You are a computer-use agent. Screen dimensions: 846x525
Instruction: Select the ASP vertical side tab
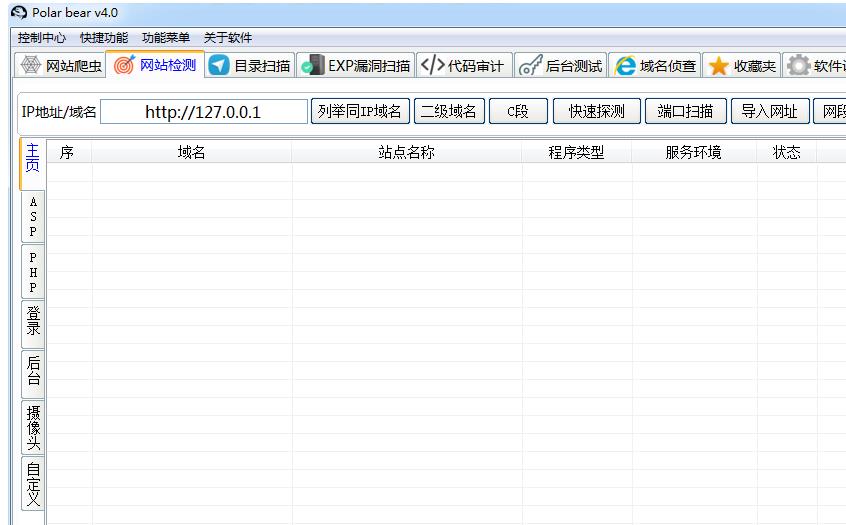(33, 216)
